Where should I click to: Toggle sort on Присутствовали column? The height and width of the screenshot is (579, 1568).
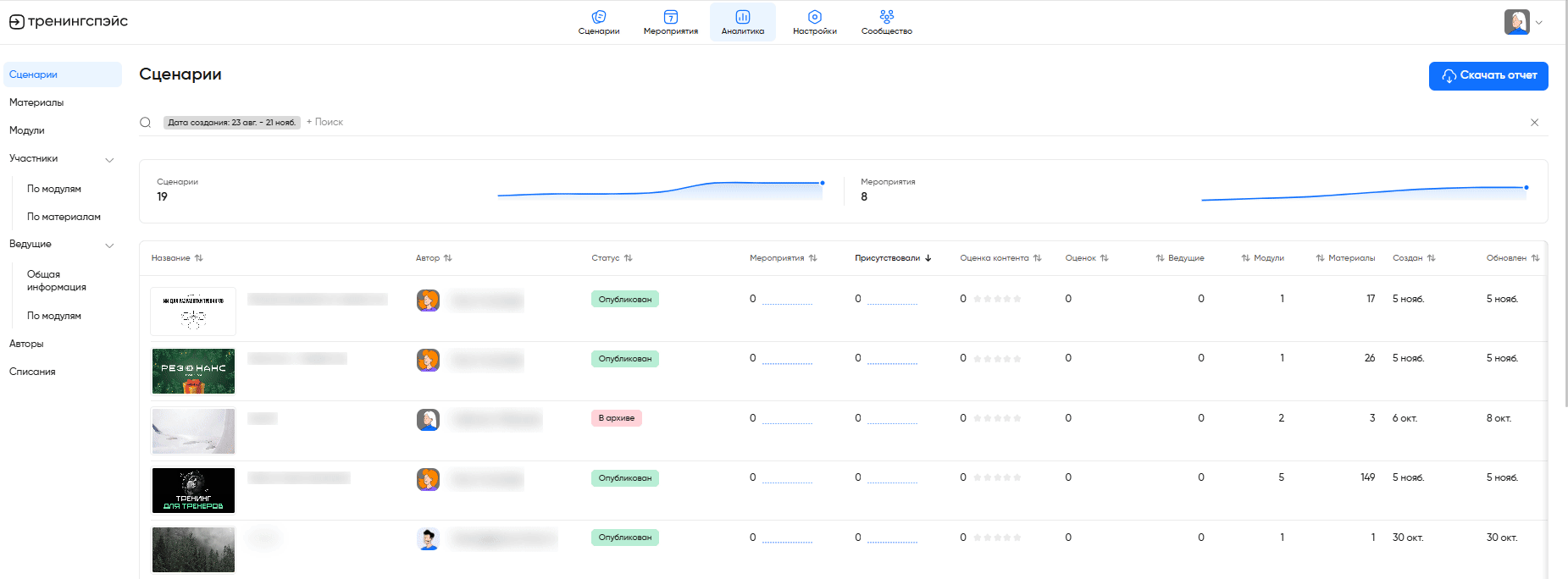click(893, 258)
